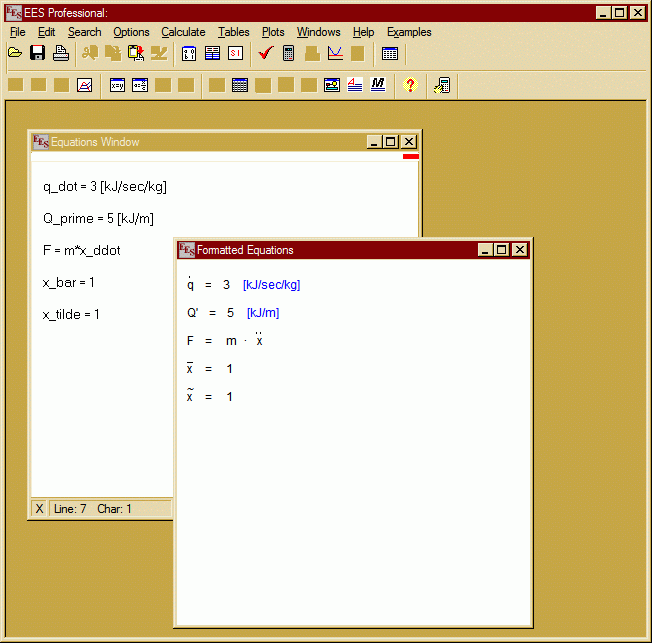Click the red checkmark Check Equations icon

[265, 54]
